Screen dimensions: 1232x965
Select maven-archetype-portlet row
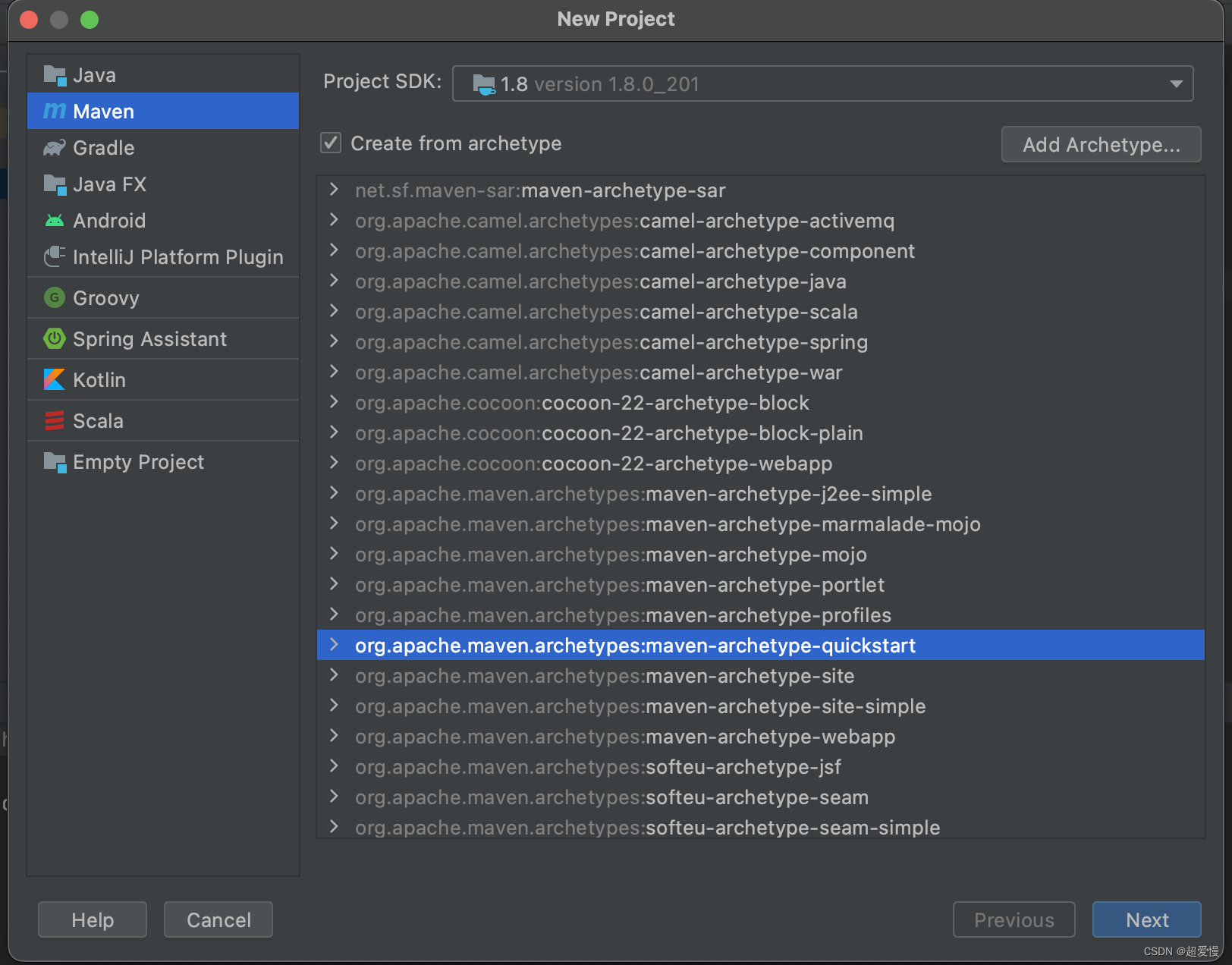(760, 585)
